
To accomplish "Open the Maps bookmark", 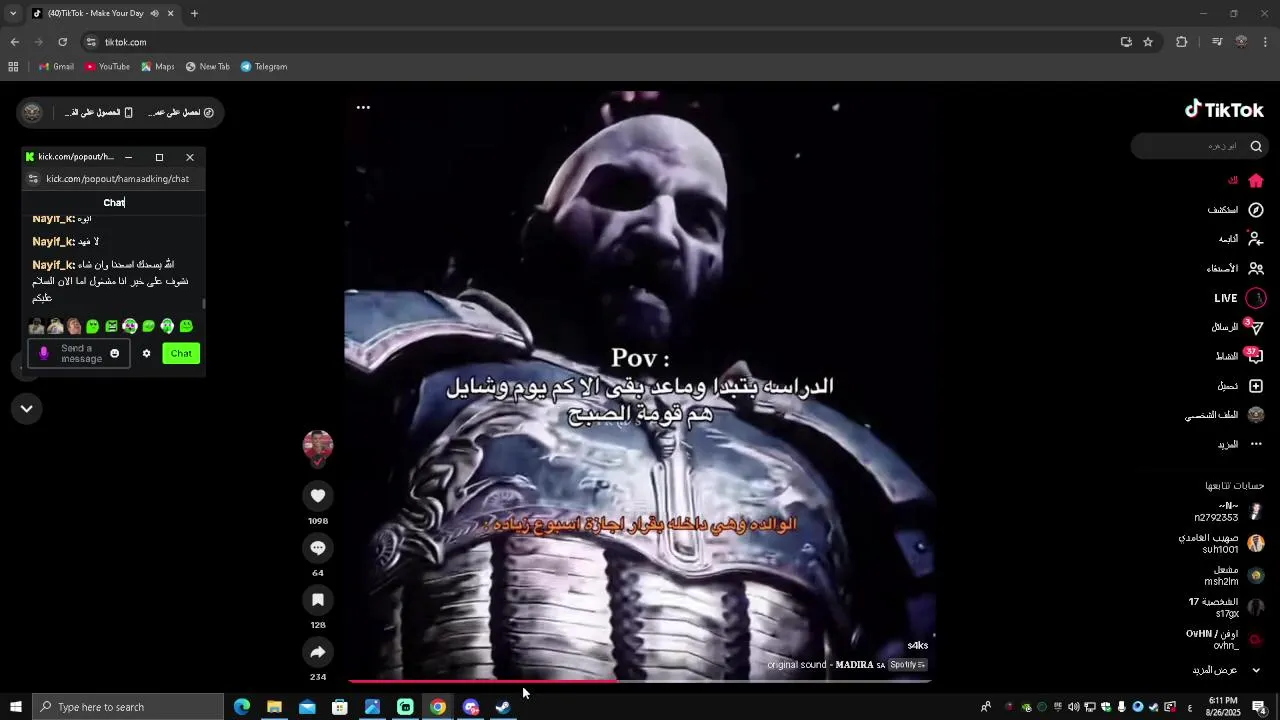I will (x=157, y=67).
